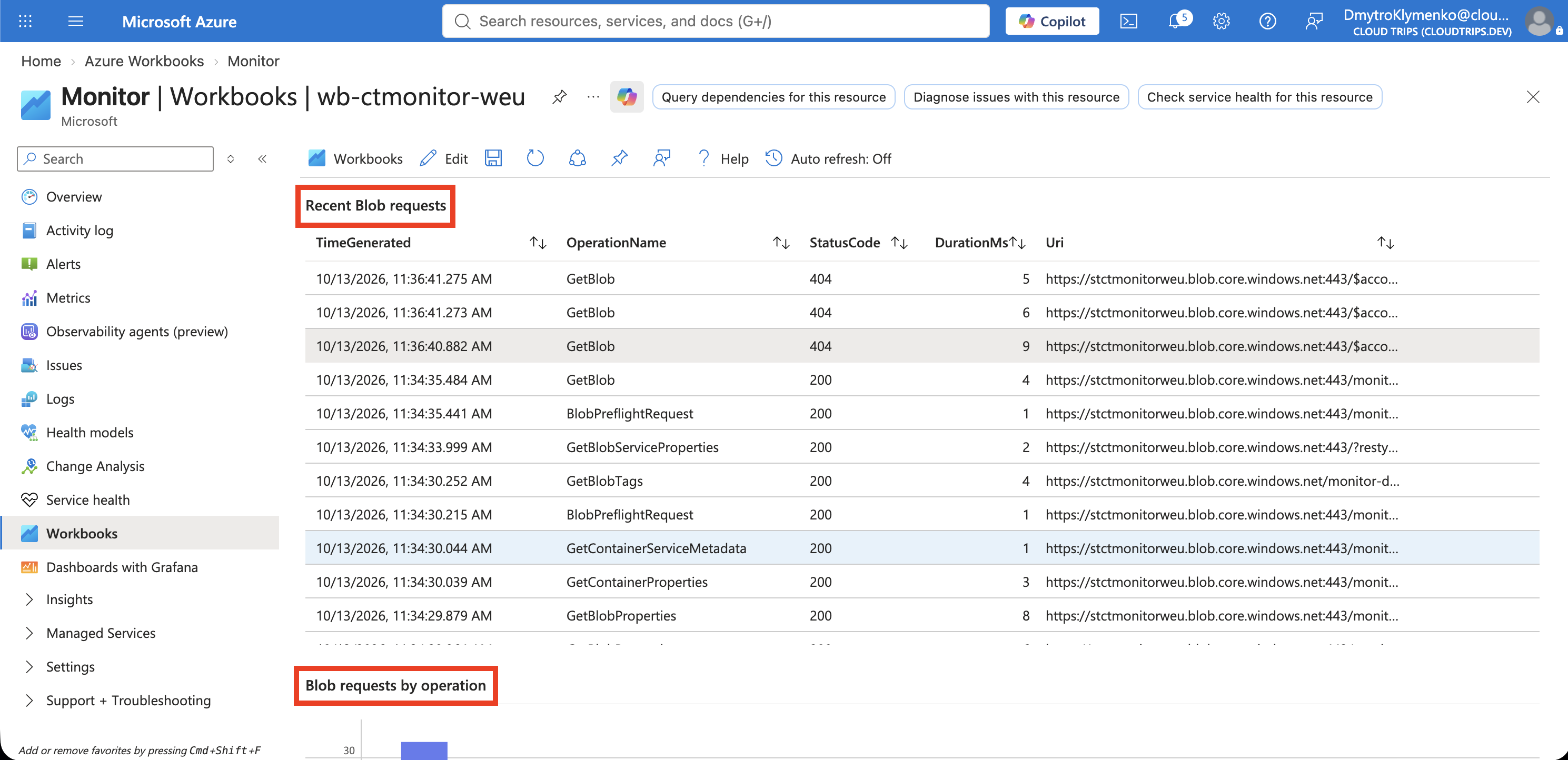
Task: Expand the Settings group
Action: pos(29,666)
